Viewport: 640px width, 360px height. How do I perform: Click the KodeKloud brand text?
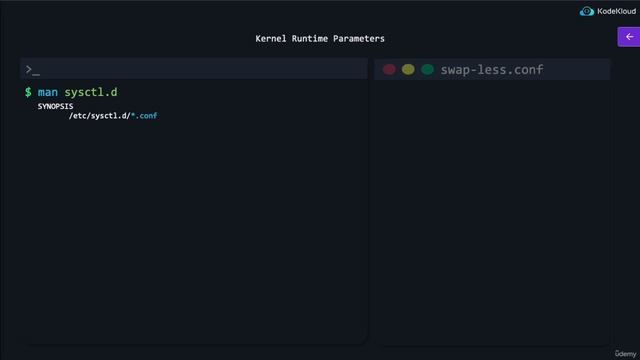point(616,11)
